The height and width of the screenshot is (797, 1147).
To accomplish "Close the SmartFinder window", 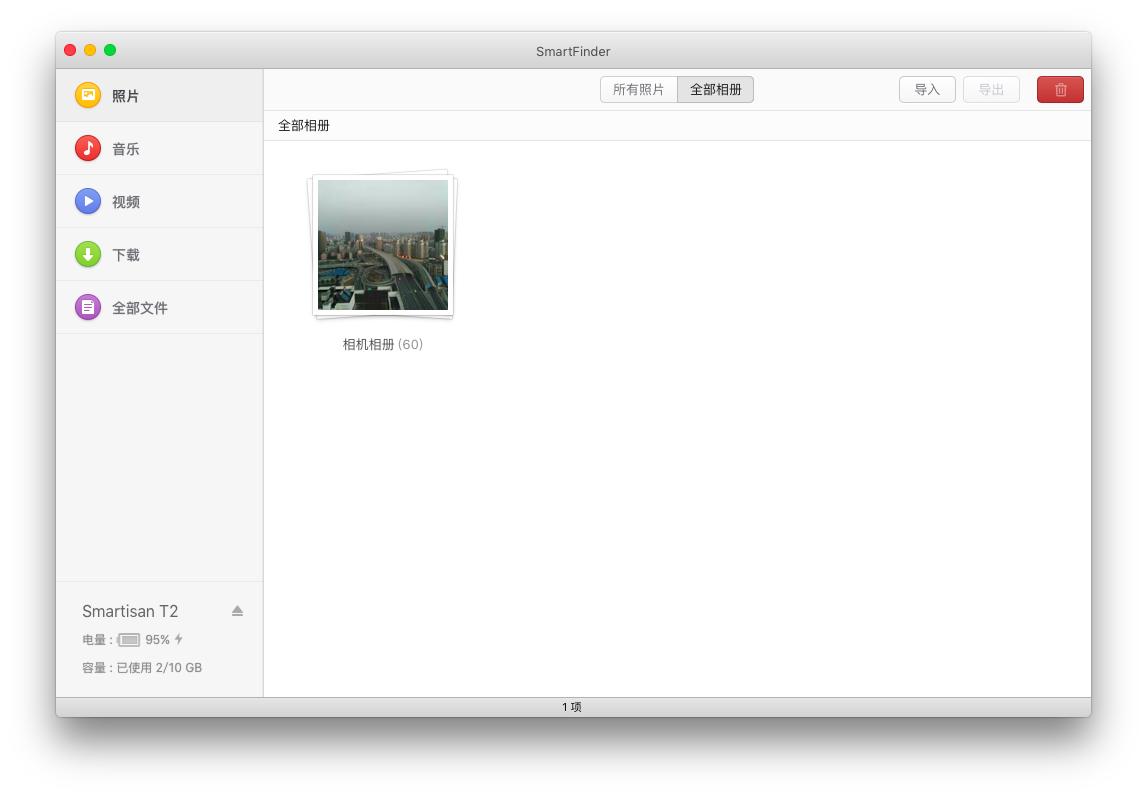I will (x=70, y=50).
